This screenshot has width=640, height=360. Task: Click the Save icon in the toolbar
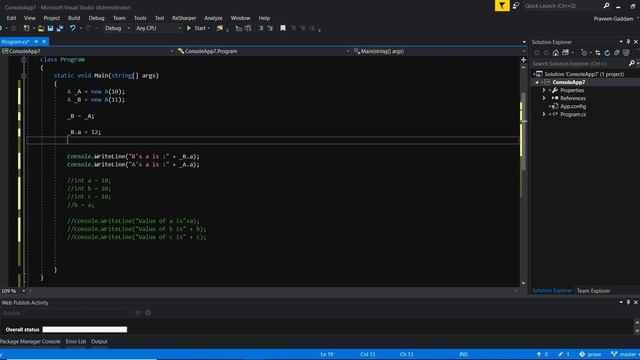click(x=50, y=28)
